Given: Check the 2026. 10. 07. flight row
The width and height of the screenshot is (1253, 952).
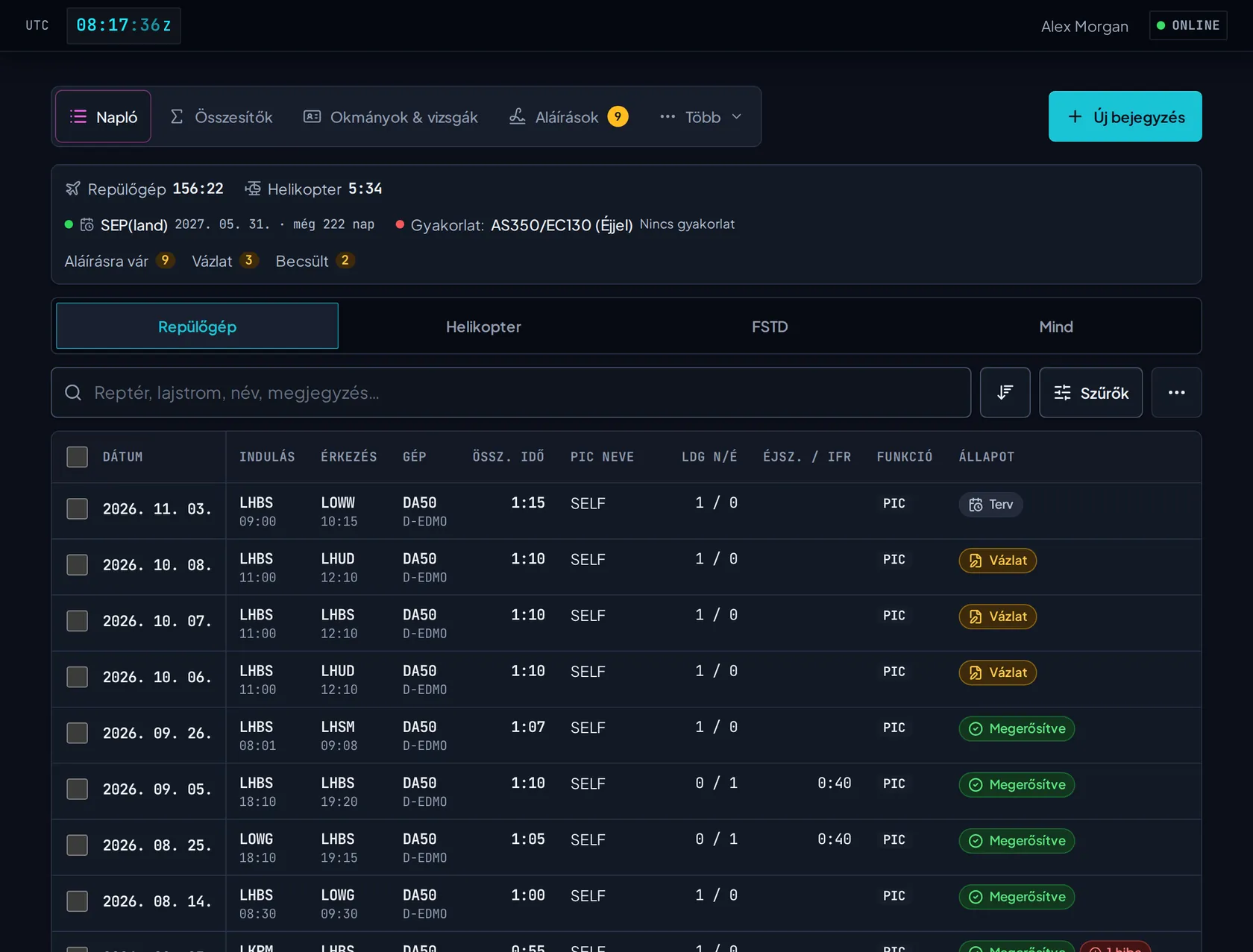Looking at the screenshot, I should (77, 620).
